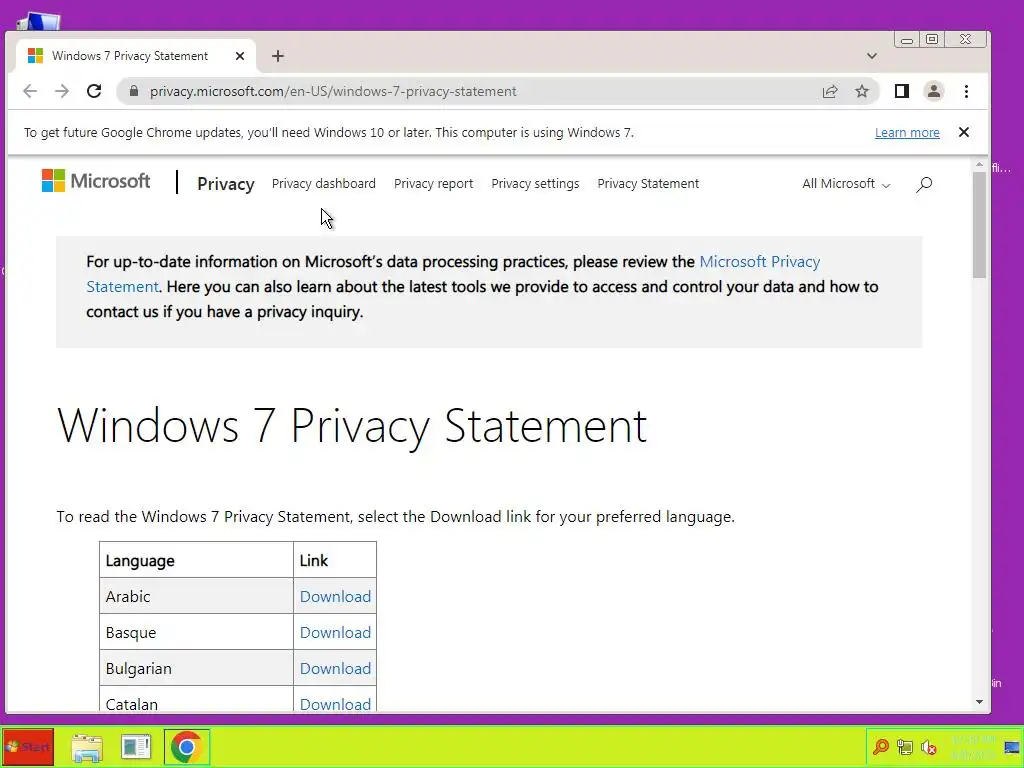Download the Bulgarian privacy statement
Screen dimensions: 1024x768
[x=335, y=668]
